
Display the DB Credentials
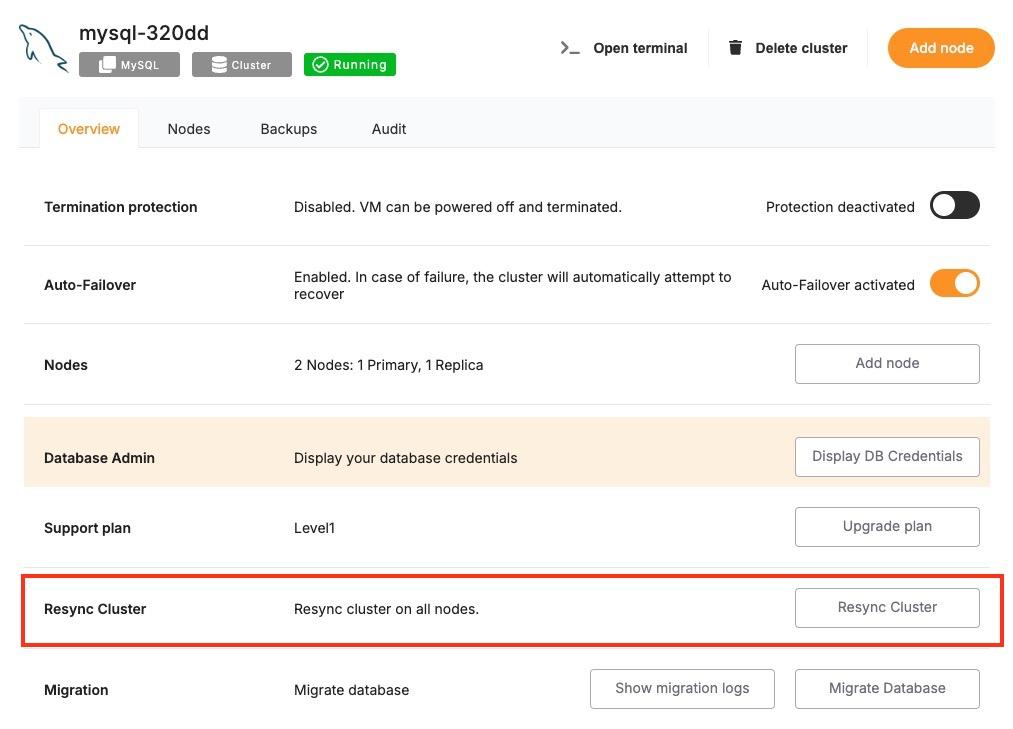pyautogui.click(x=887, y=457)
